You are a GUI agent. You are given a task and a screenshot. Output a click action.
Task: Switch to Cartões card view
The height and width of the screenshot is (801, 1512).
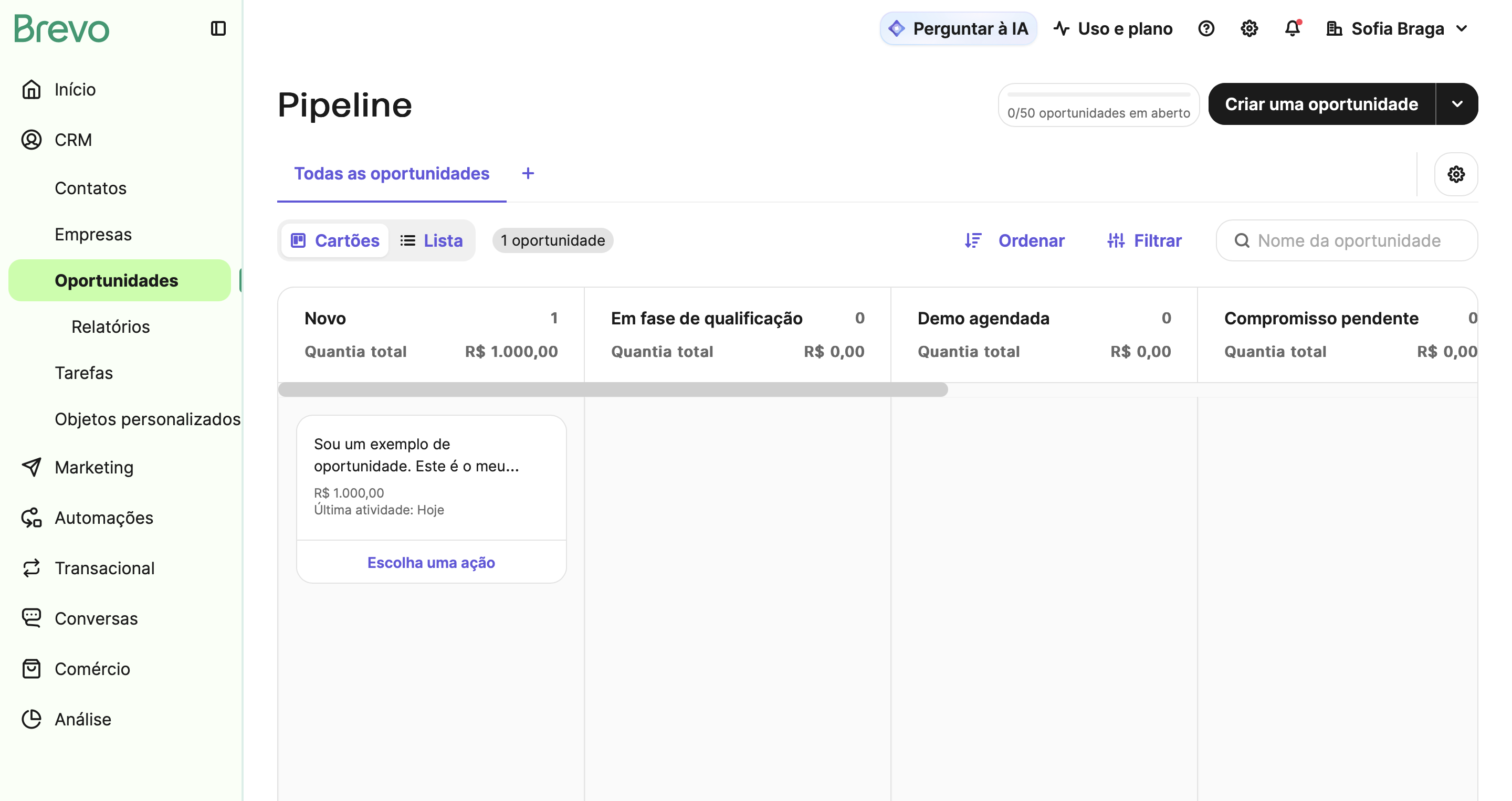(335, 240)
